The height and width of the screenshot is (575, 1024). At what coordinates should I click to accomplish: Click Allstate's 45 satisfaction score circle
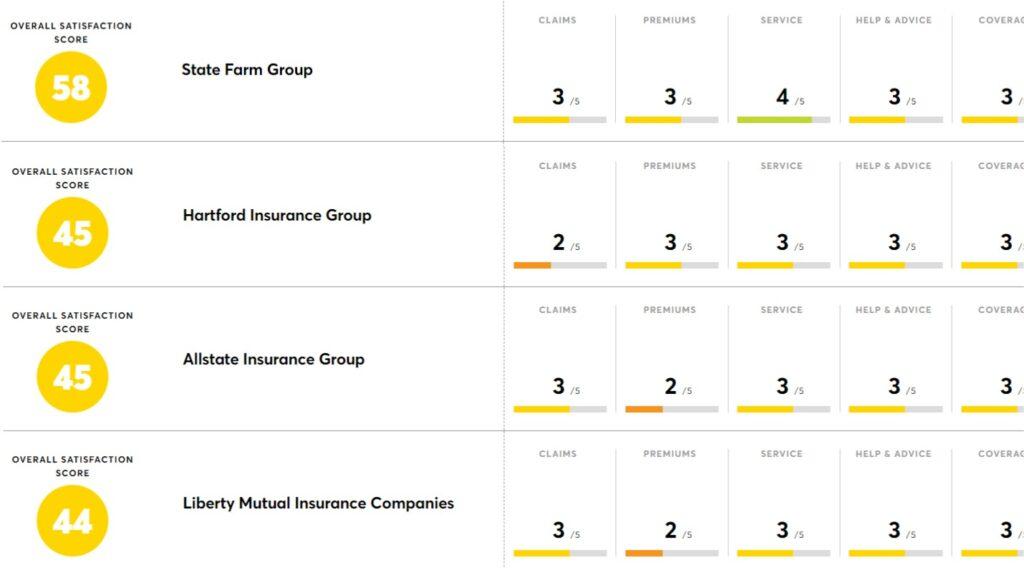tap(72, 377)
